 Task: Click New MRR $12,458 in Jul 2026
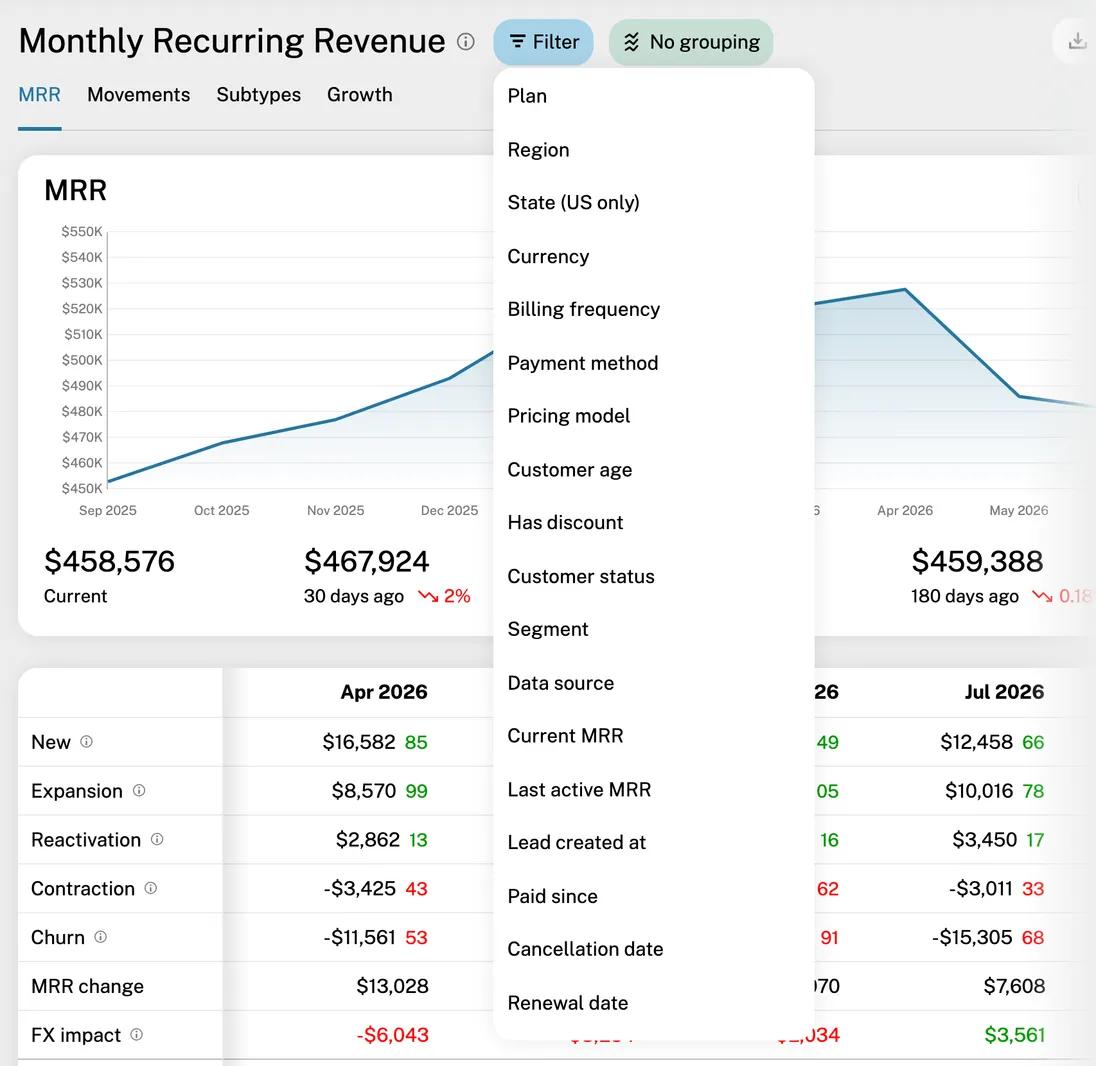tap(976, 742)
